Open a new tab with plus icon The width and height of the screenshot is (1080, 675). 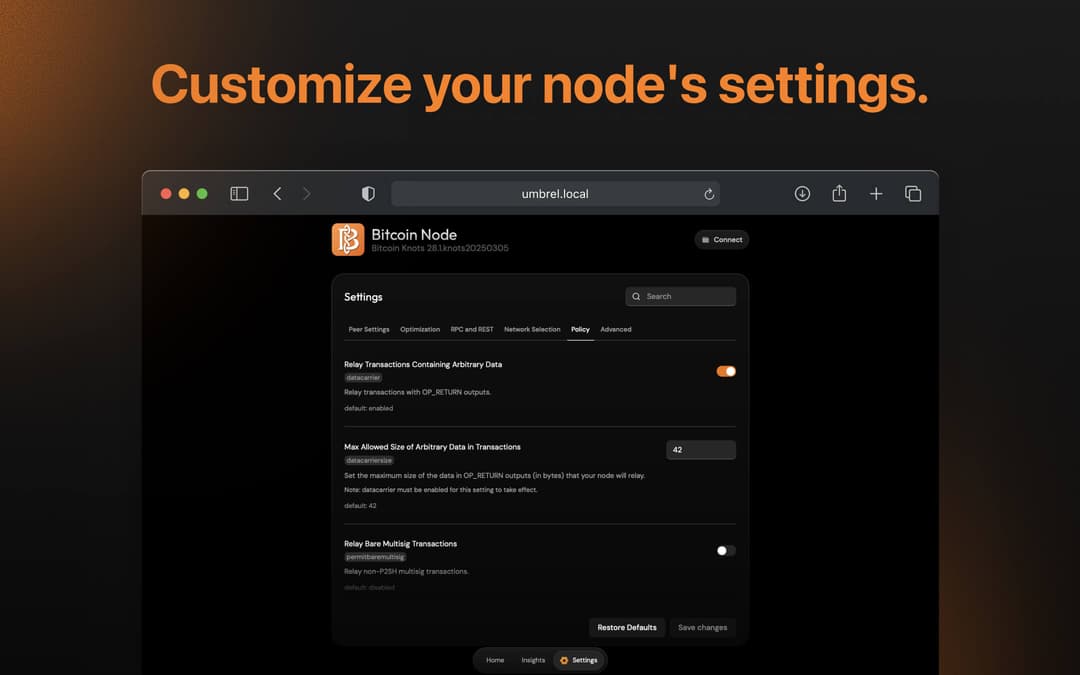click(x=876, y=194)
